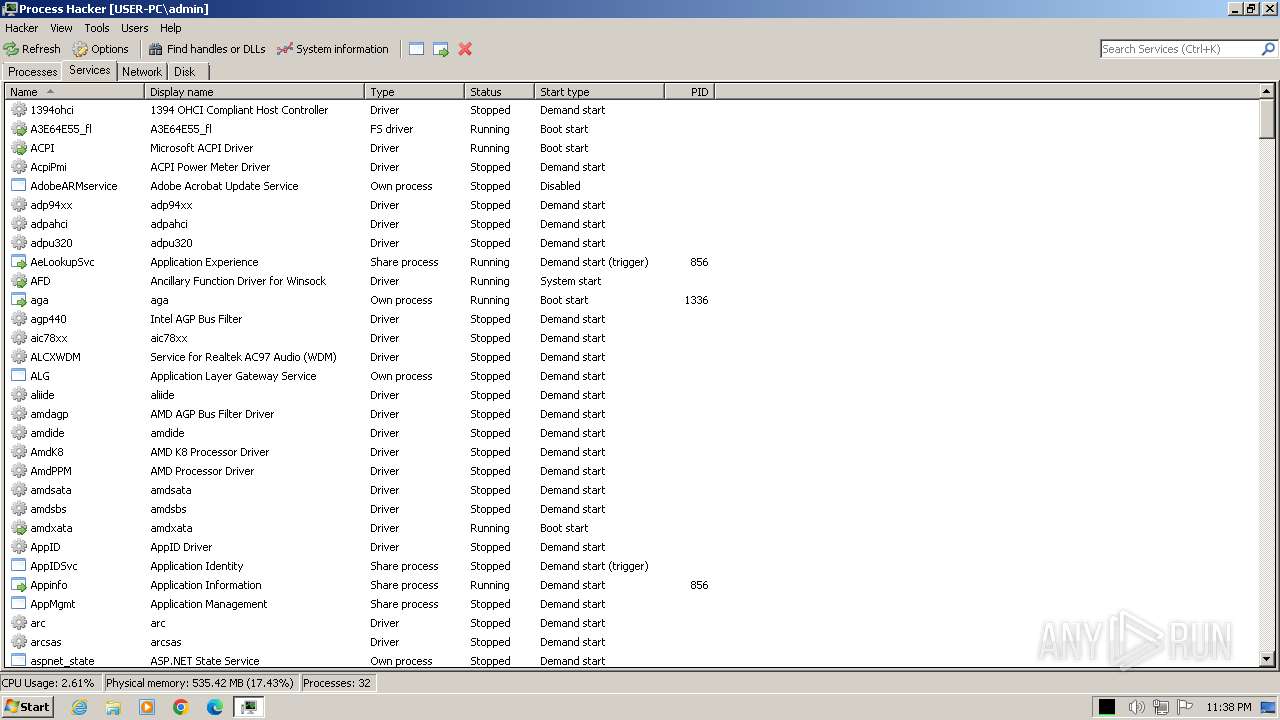Click 'Service for Realtek AC97 Audio (WDM)'
The height and width of the screenshot is (720, 1280).
pyautogui.click(x=243, y=357)
